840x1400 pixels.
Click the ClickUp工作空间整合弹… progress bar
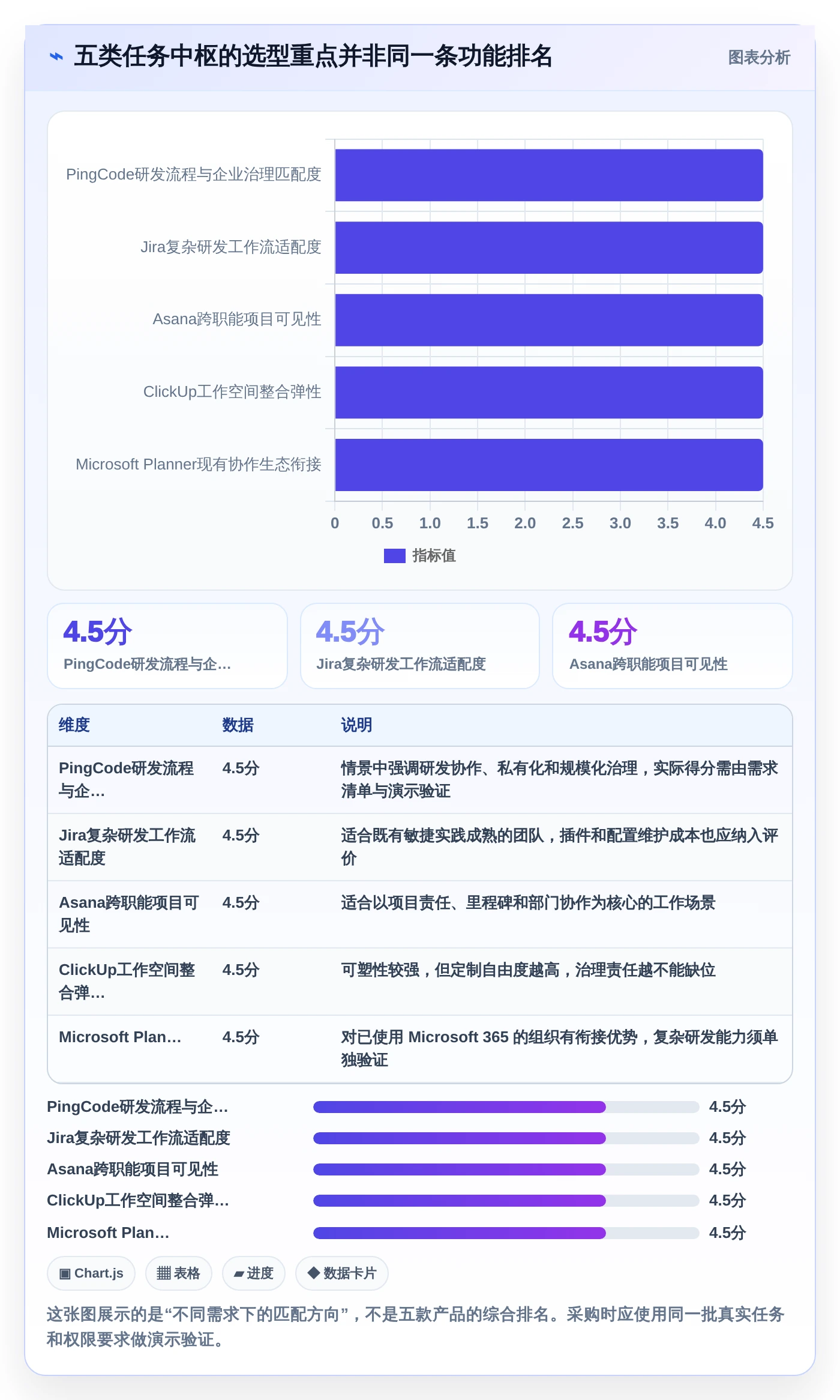point(506,1201)
